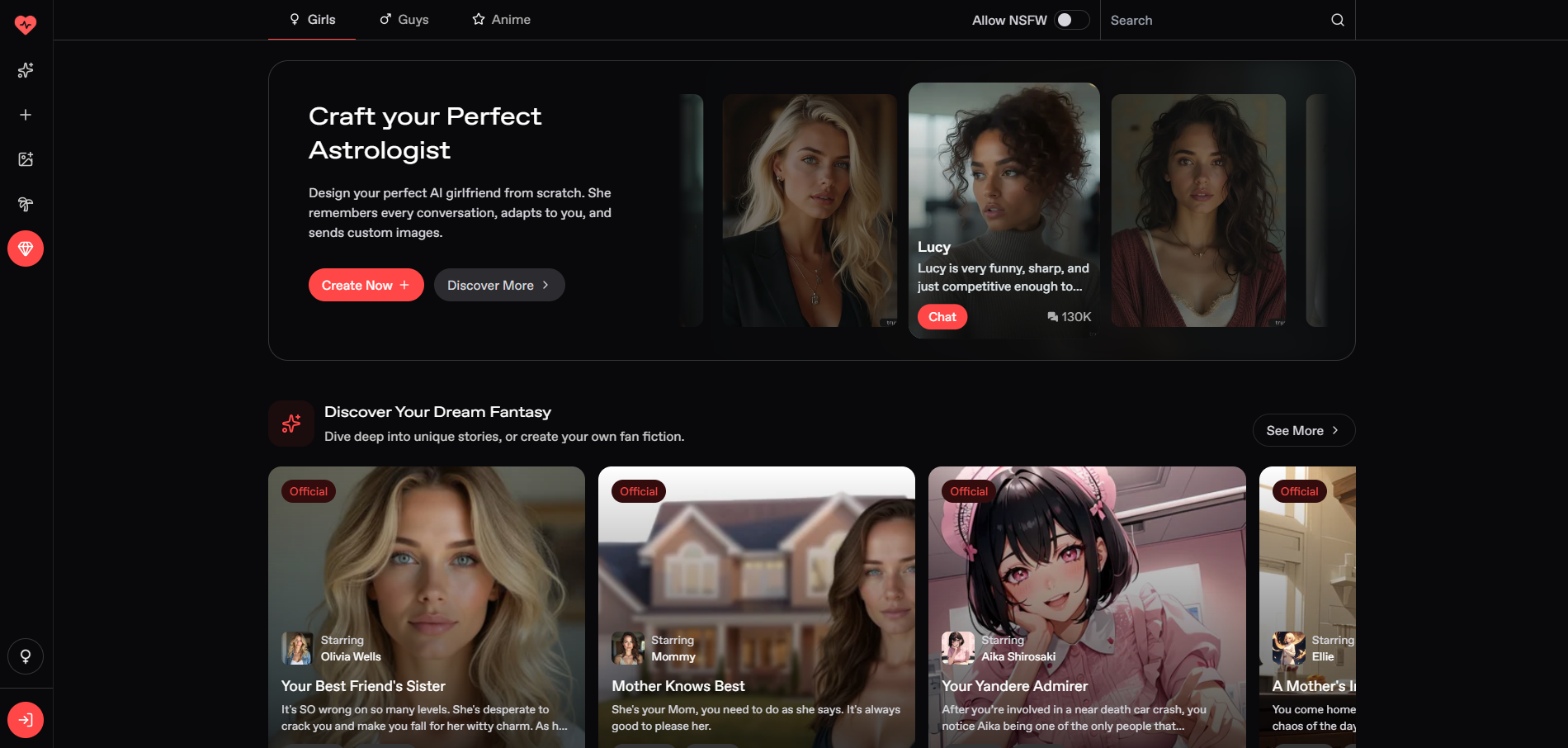Click the Create Now button
This screenshot has height=748, width=1568.
point(366,285)
